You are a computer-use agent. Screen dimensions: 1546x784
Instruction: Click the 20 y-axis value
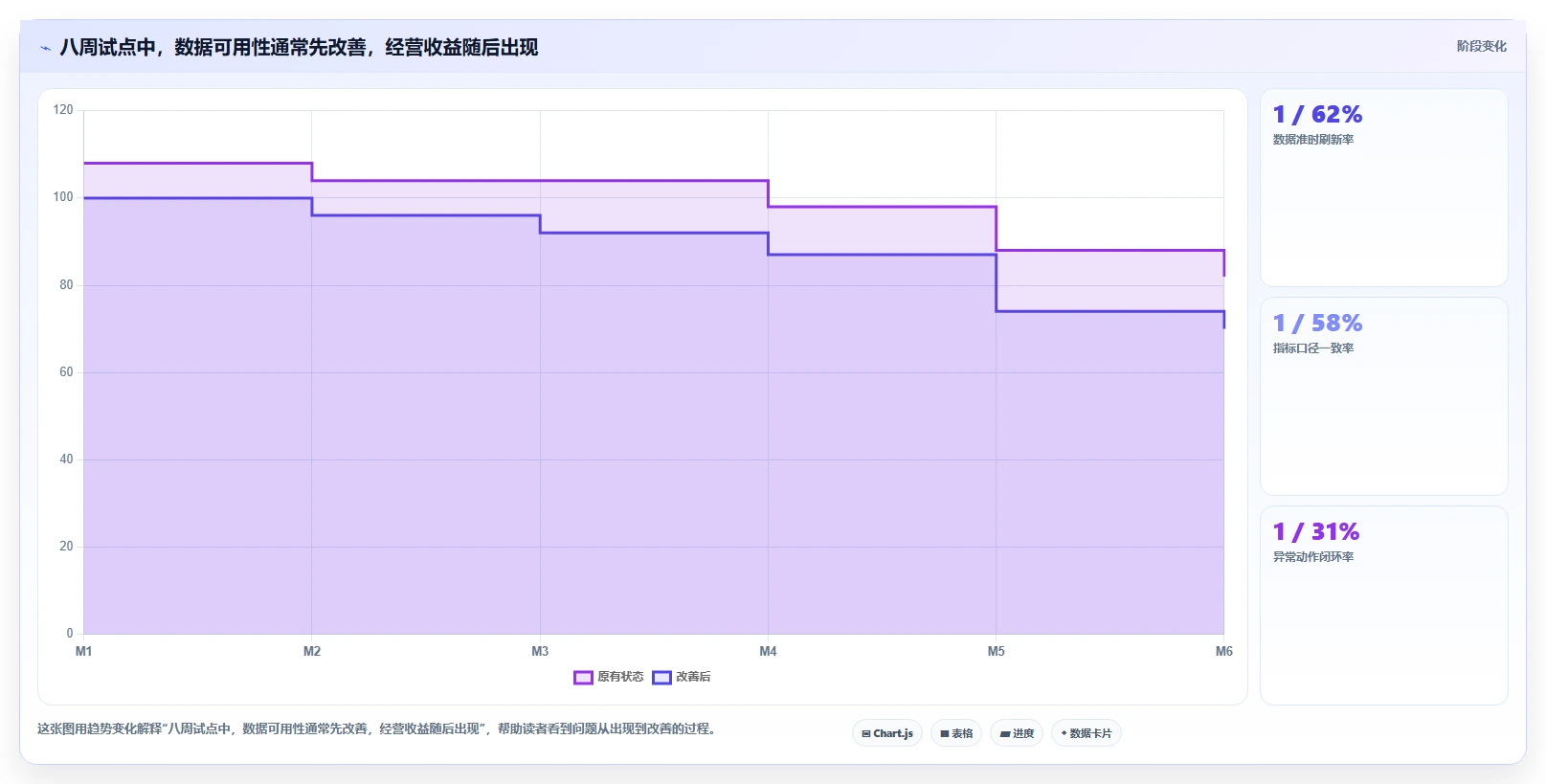click(x=66, y=547)
